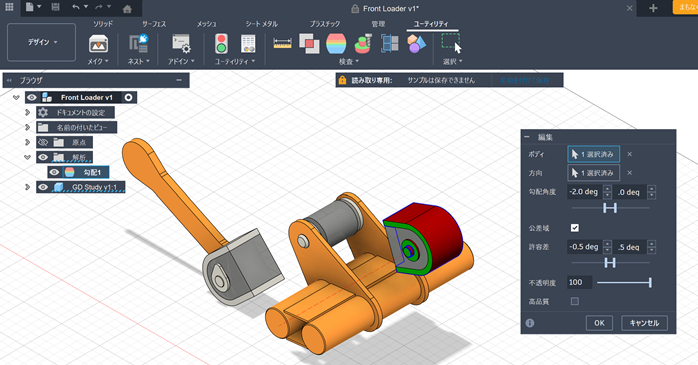The image size is (698, 365).
Task: Expand the GD Study v1:1 node
Action: click(28, 187)
